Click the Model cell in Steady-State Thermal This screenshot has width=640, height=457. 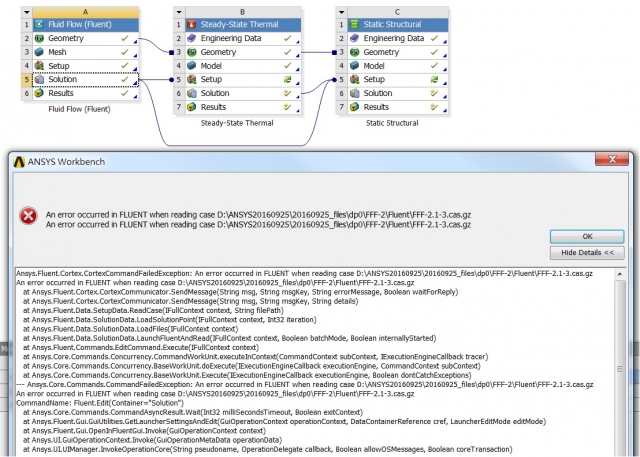click(214, 65)
